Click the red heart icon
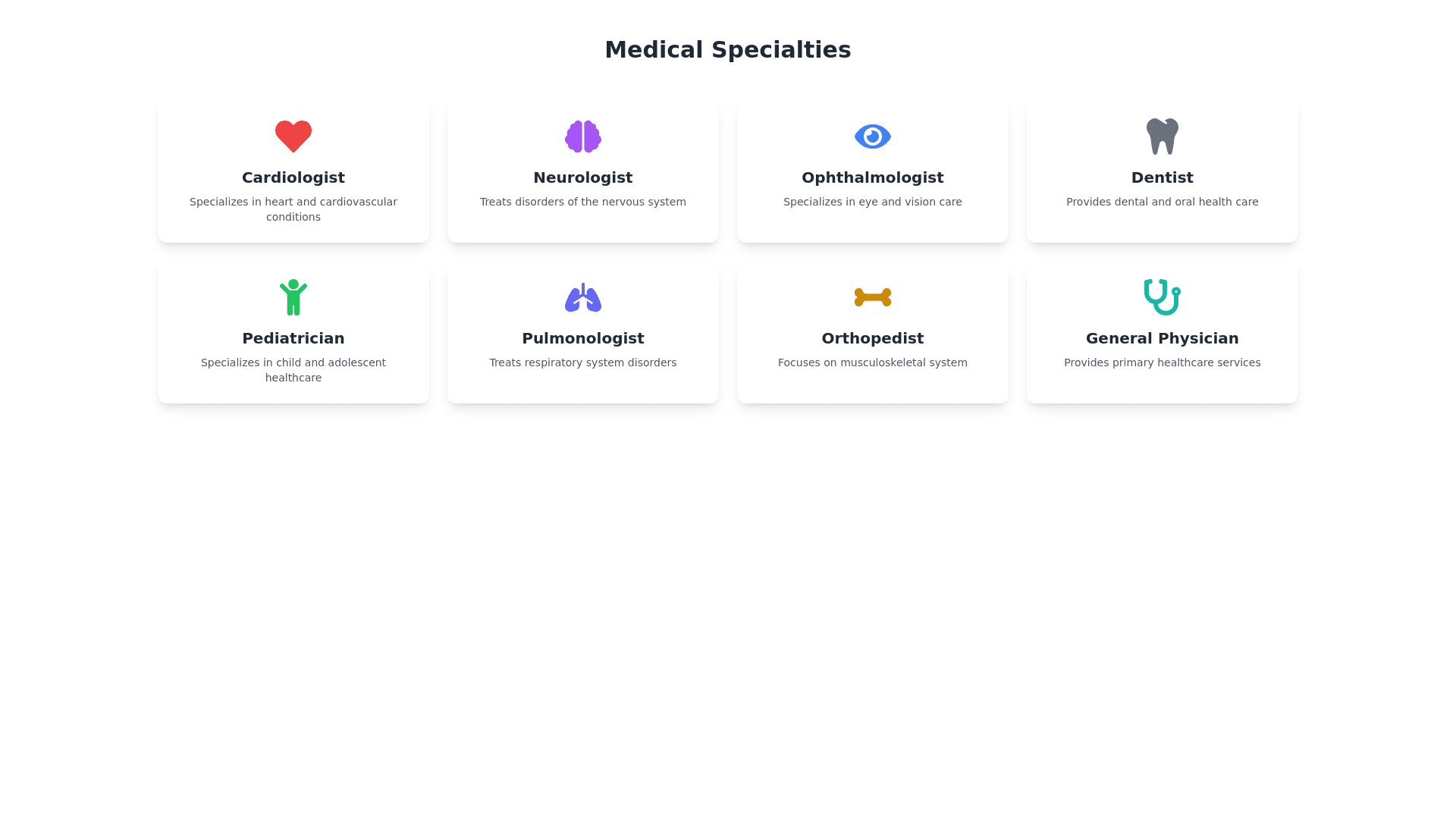The width and height of the screenshot is (1456, 819). coord(293,136)
